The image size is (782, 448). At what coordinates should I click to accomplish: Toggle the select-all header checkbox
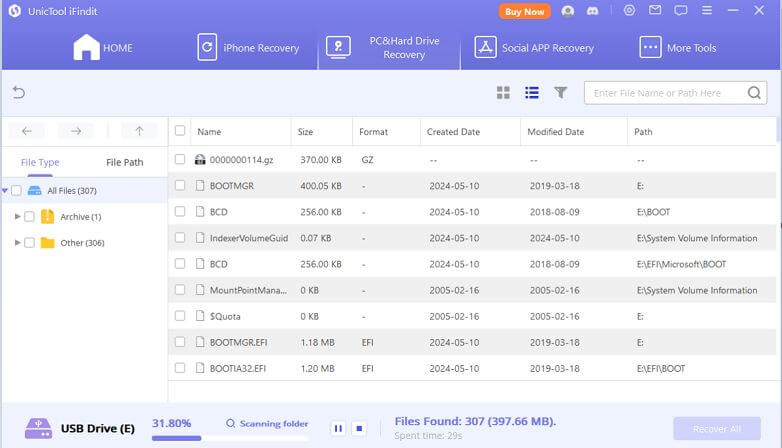pos(180,131)
